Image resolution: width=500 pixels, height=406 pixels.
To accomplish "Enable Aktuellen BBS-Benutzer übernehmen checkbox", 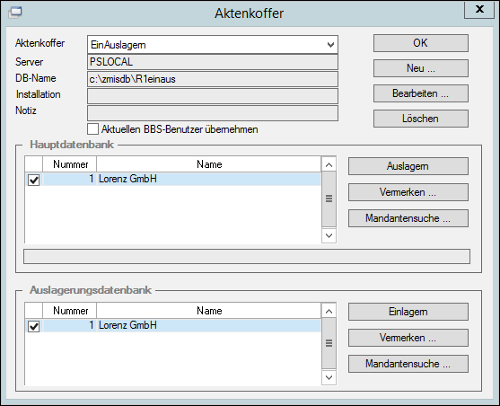I will (x=93, y=129).
